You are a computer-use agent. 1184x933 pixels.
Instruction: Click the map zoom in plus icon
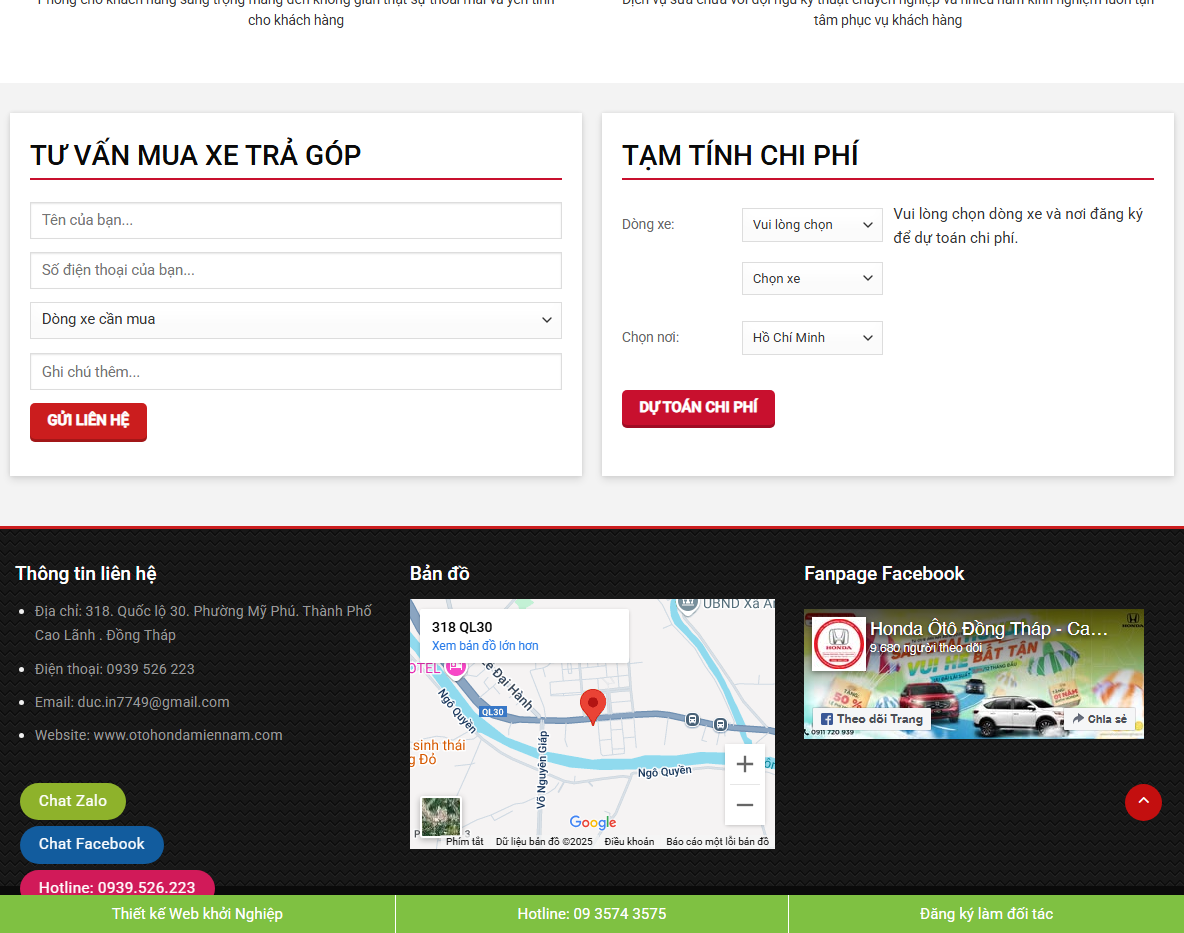pos(744,764)
